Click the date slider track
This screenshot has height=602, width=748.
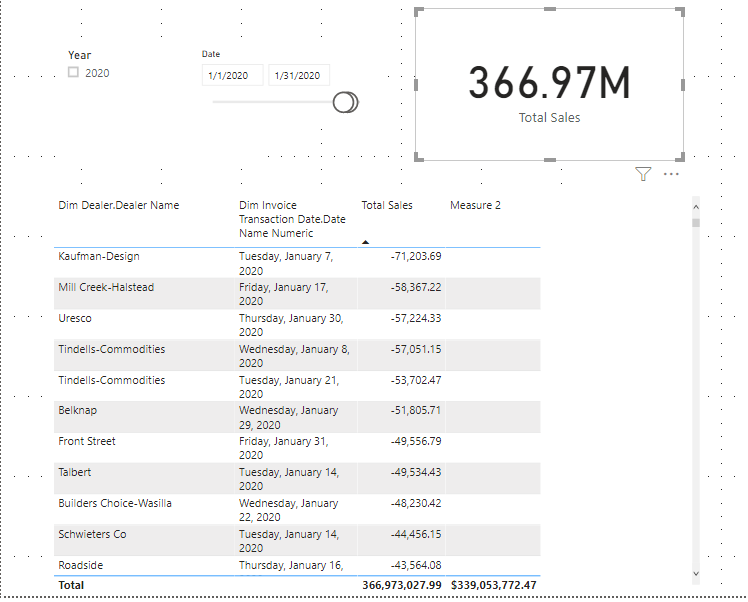click(x=273, y=102)
